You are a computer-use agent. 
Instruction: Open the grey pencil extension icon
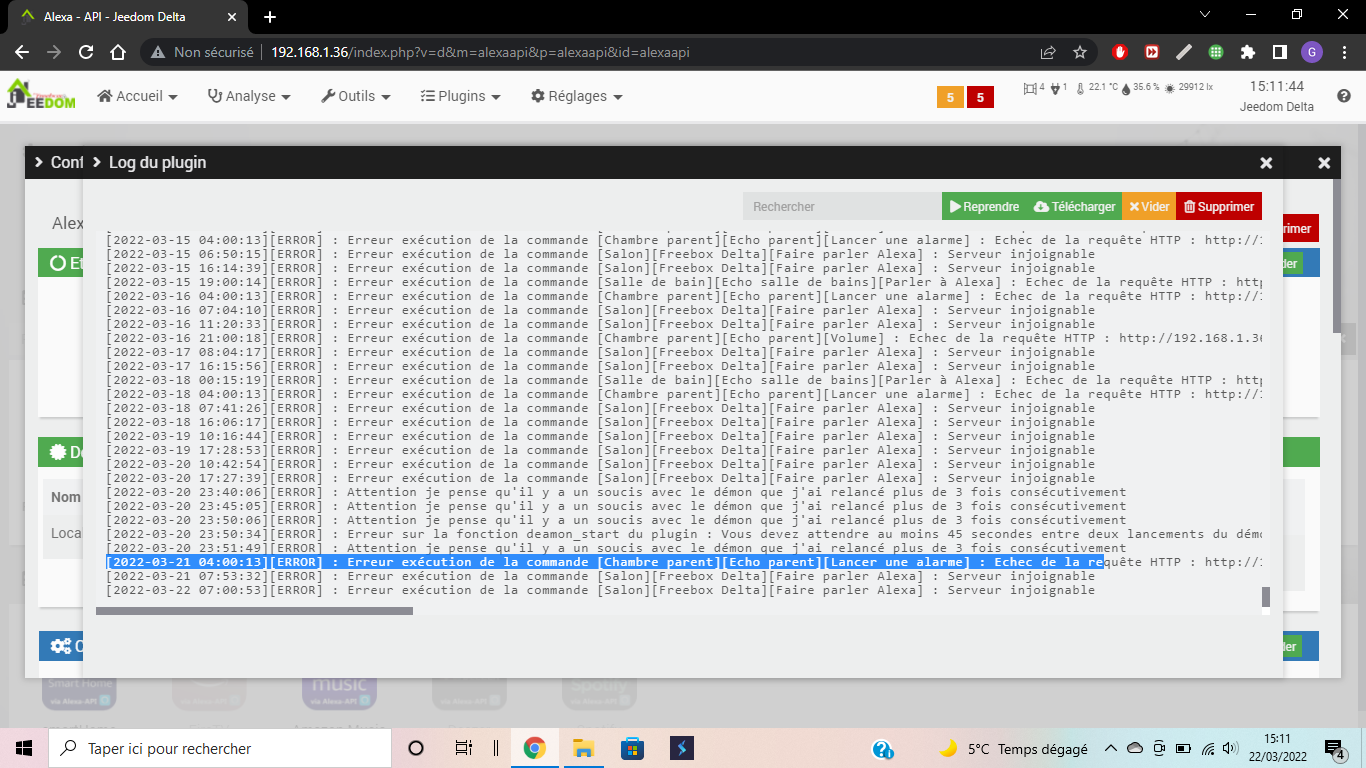[x=1184, y=52]
